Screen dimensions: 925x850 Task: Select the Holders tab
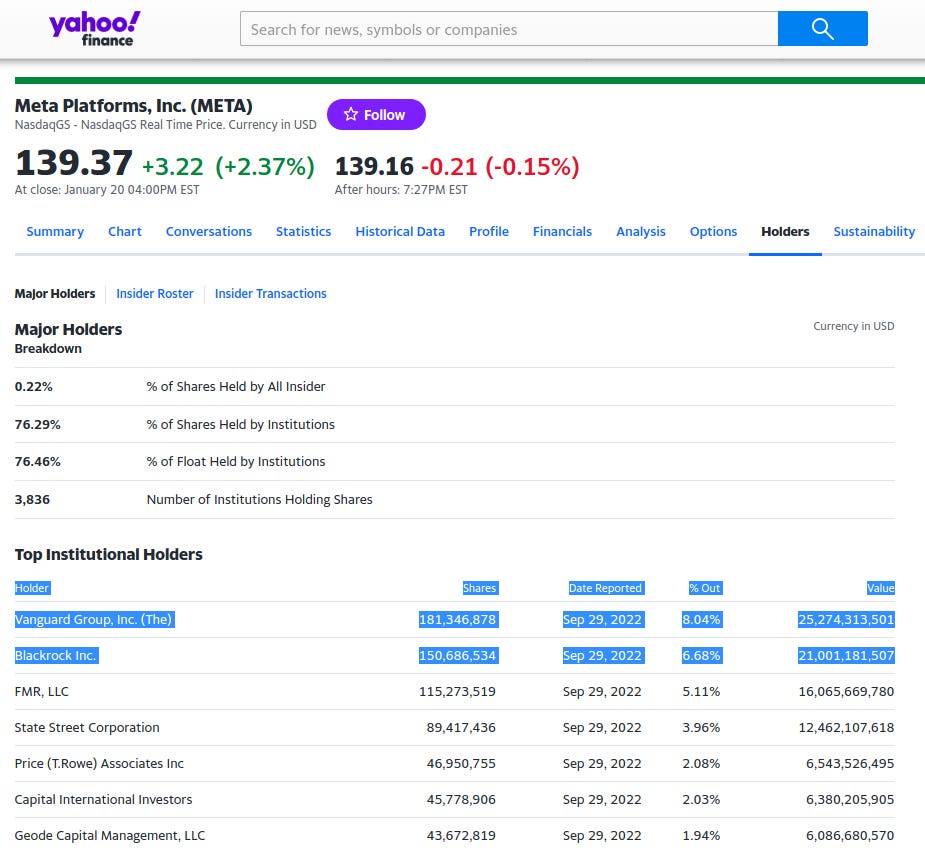pyautogui.click(x=785, y=231)
